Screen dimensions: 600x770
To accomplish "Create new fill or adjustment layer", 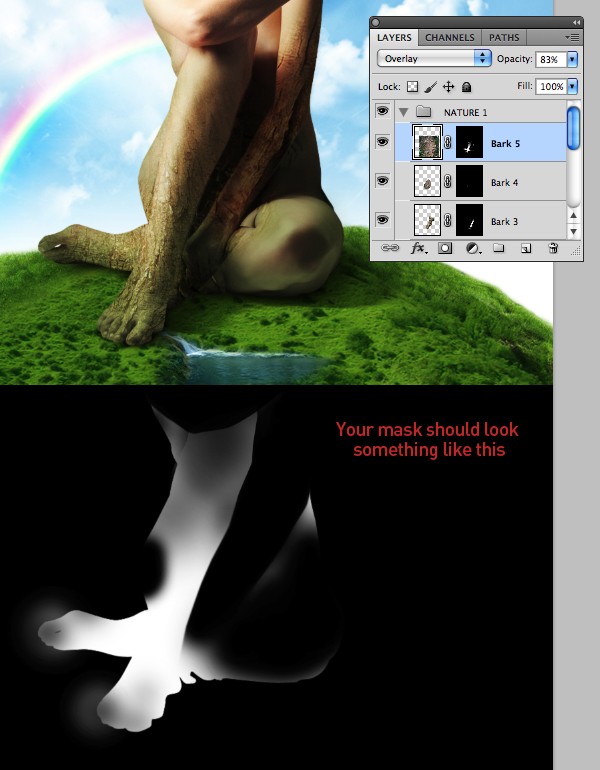I will (x=473, y=248).
